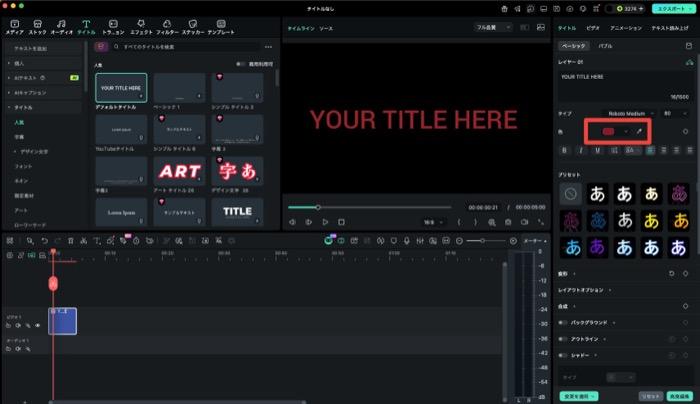Select the 字幕 subtitle category
The height and width of the screenshot is (404, 700).
[x=19, y=137]
